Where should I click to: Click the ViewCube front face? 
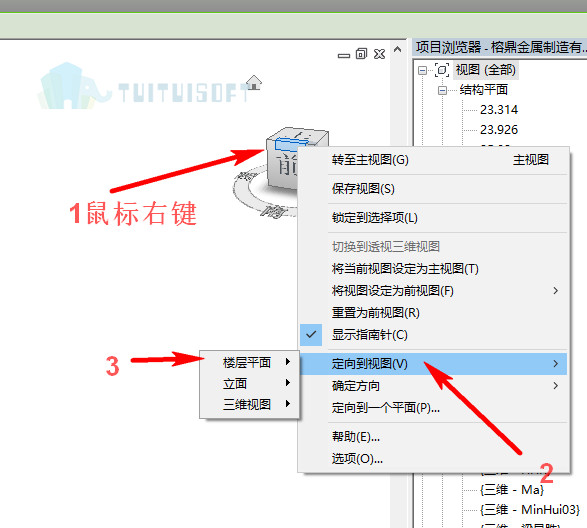coord(283,165)
